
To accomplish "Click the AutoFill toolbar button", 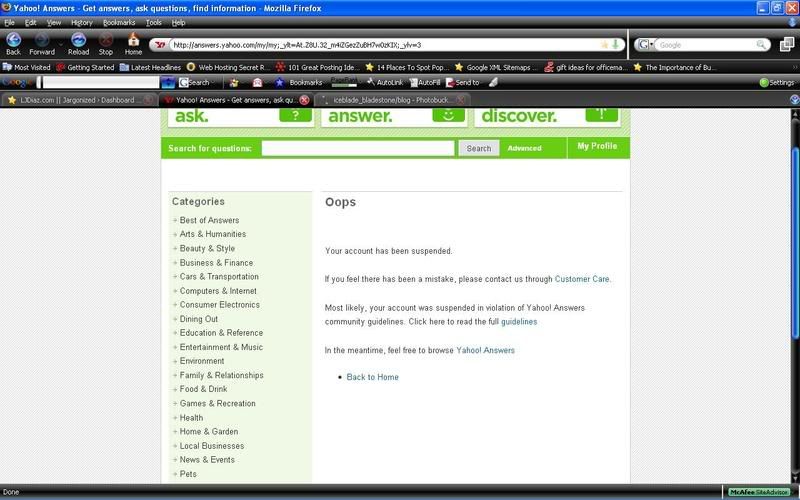I will [424, 82].
